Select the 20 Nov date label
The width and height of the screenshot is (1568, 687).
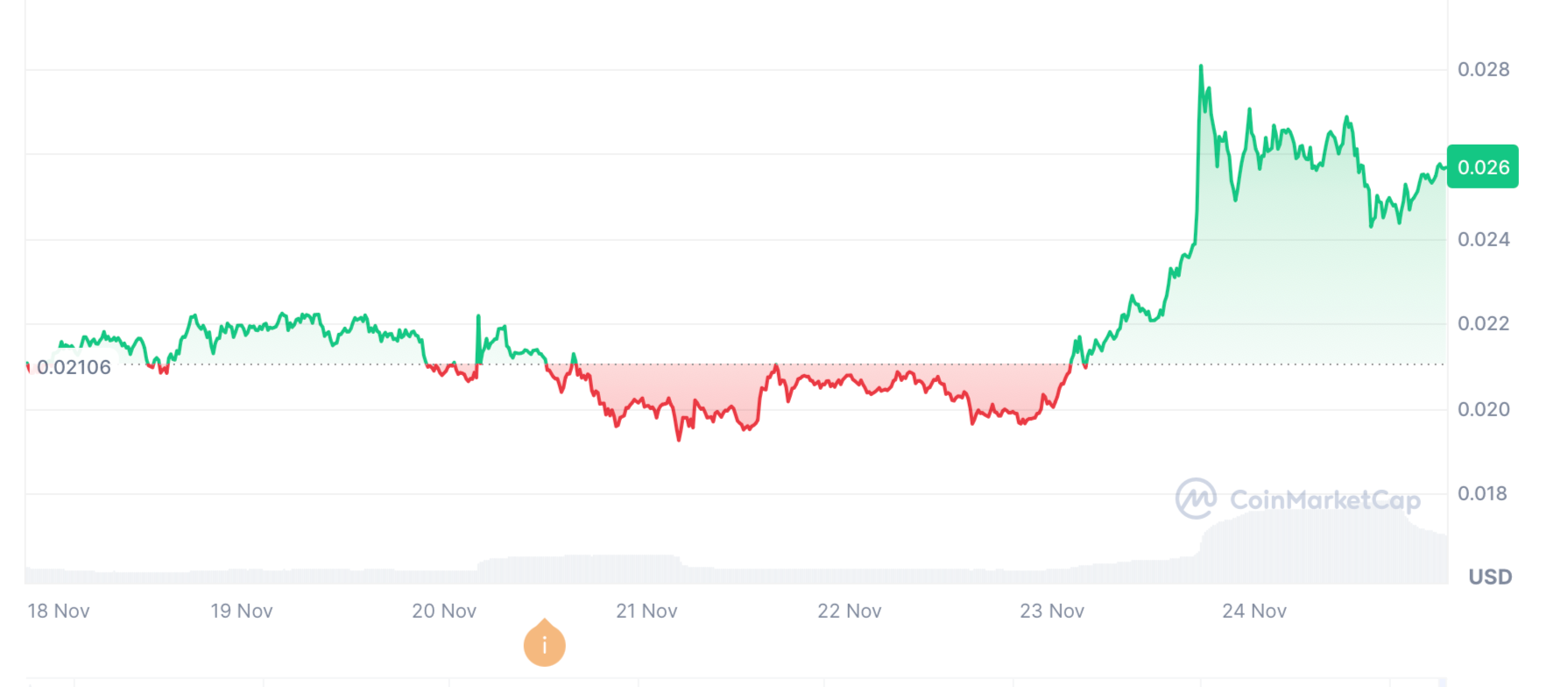[444, 611]
